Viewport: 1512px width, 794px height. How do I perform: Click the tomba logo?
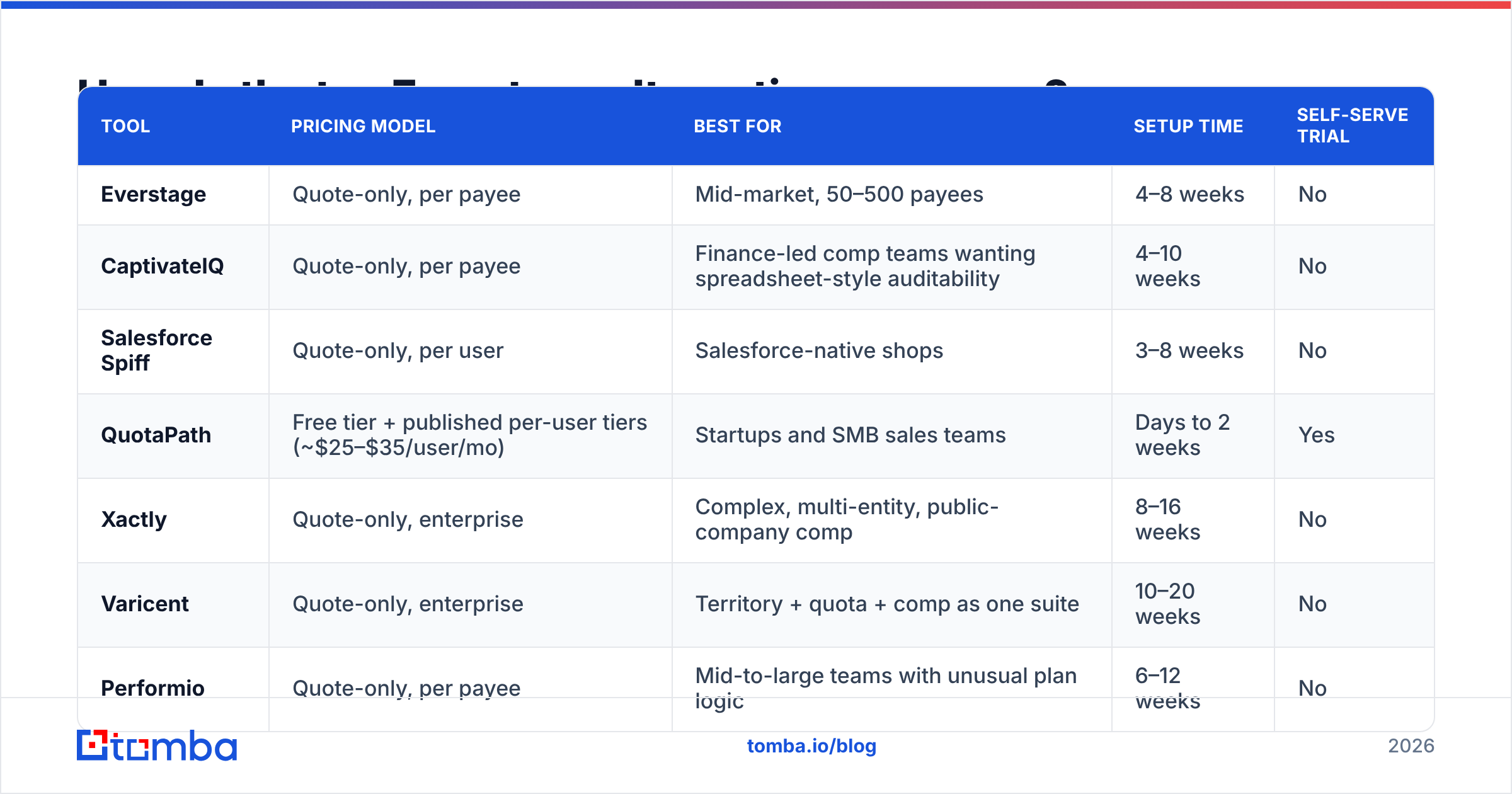[x=157, y=745]
